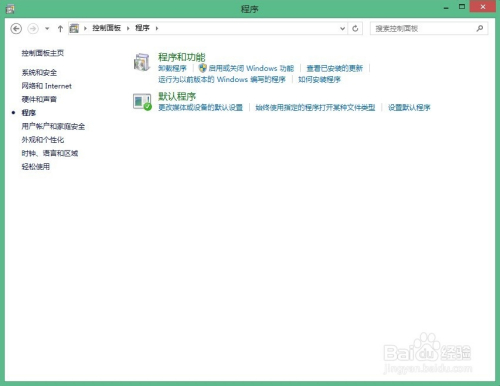Open the 默认程序 heading link

click(177, 96)
